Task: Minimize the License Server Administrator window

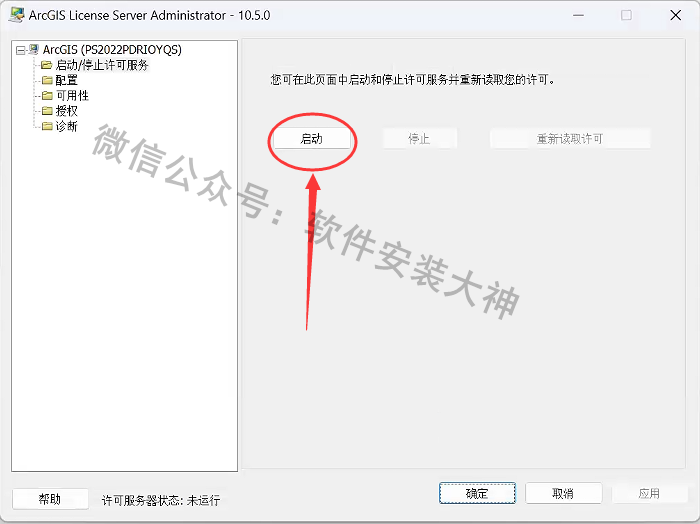Action: 579,15
